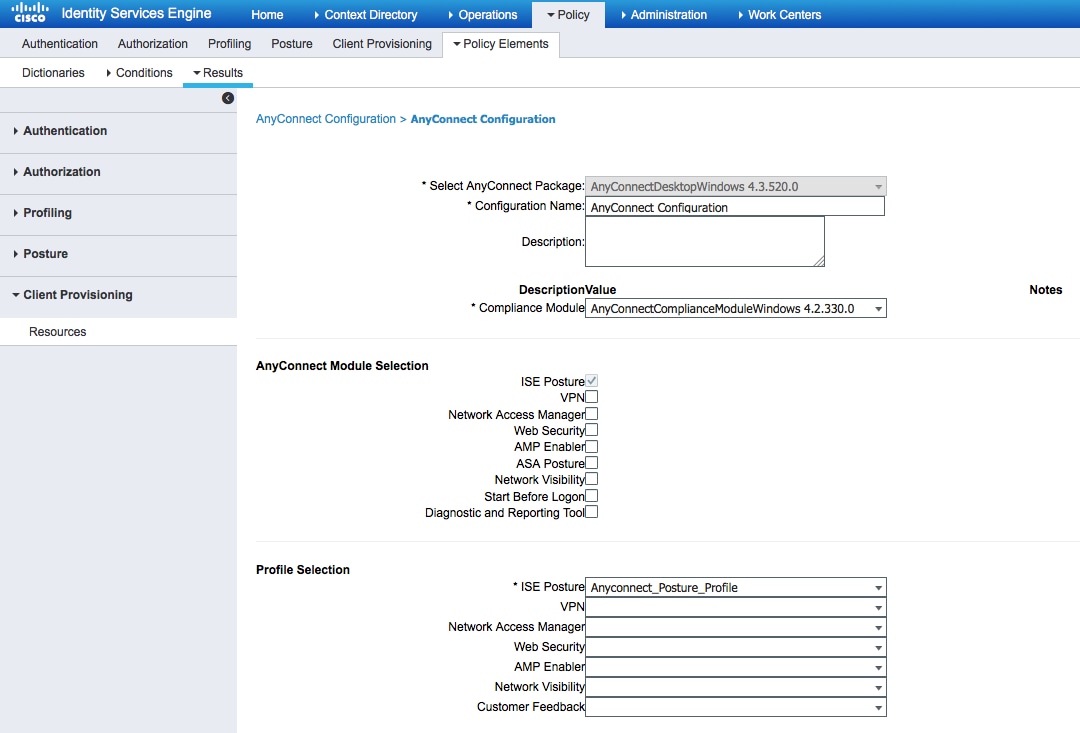Open the ISE Posture profile dropdown
1080x733 pixels.
(x=736, y=587)
